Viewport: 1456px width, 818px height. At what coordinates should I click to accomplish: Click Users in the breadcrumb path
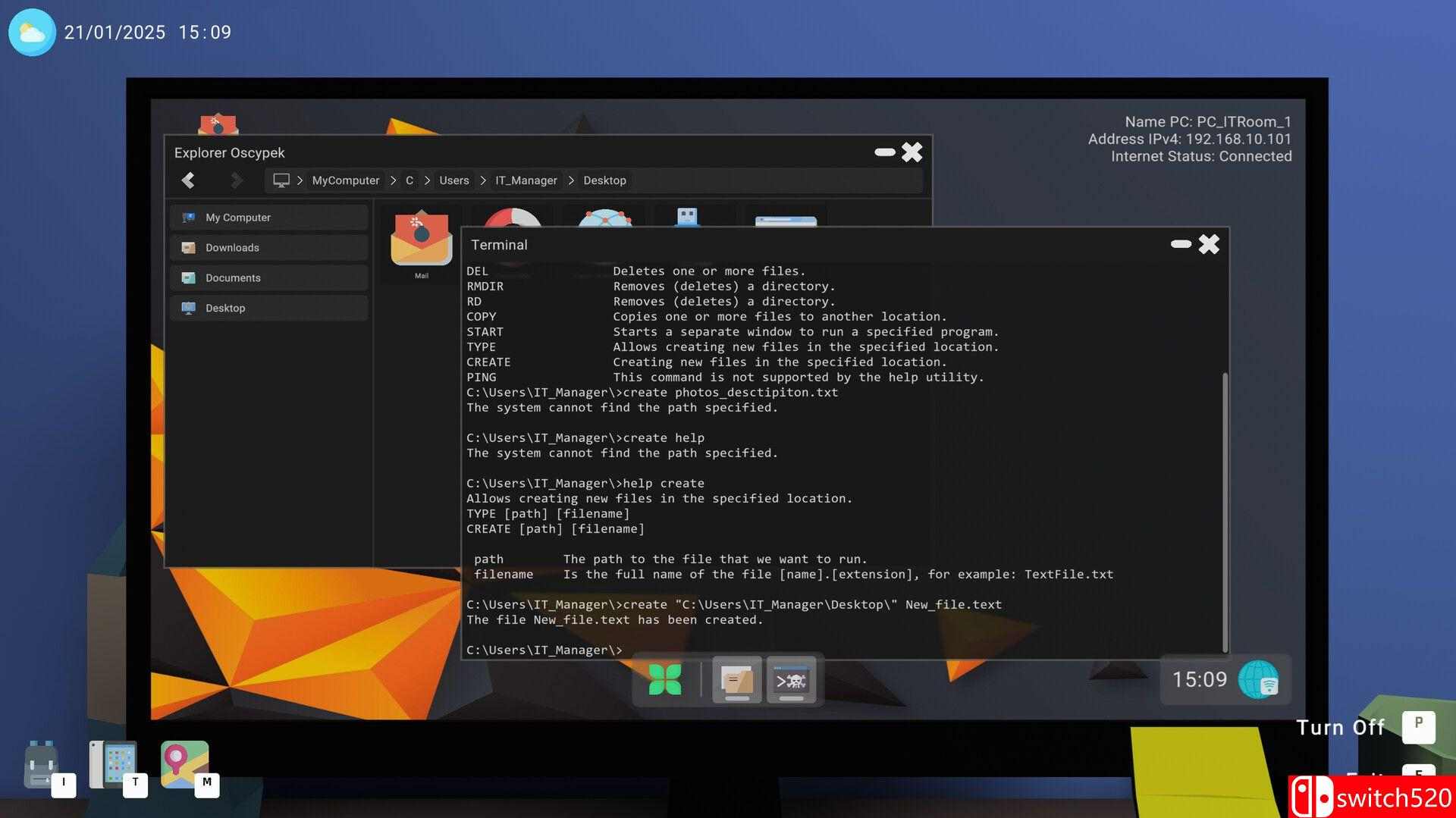pos(453,180)
